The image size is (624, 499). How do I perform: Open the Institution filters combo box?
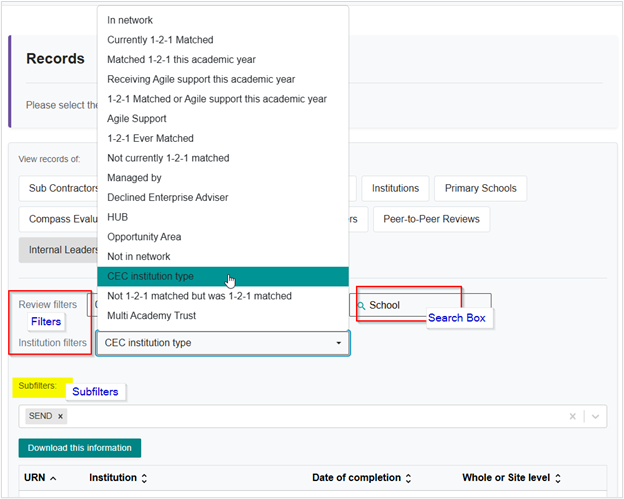tap(222, 343)
